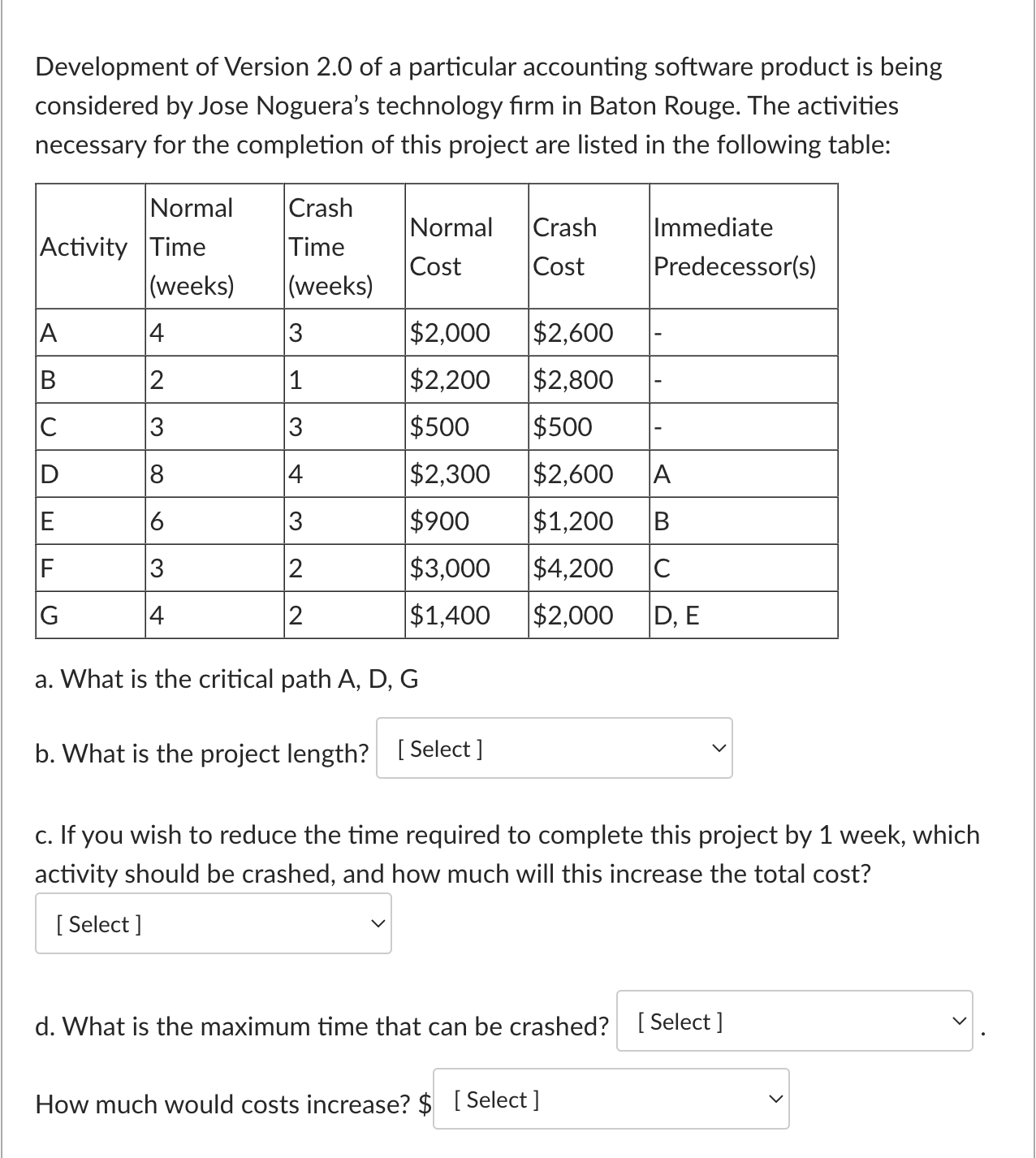Open the maximum crash time dropdown
The image size is (1036, 1158).
tap(794, 1022)
